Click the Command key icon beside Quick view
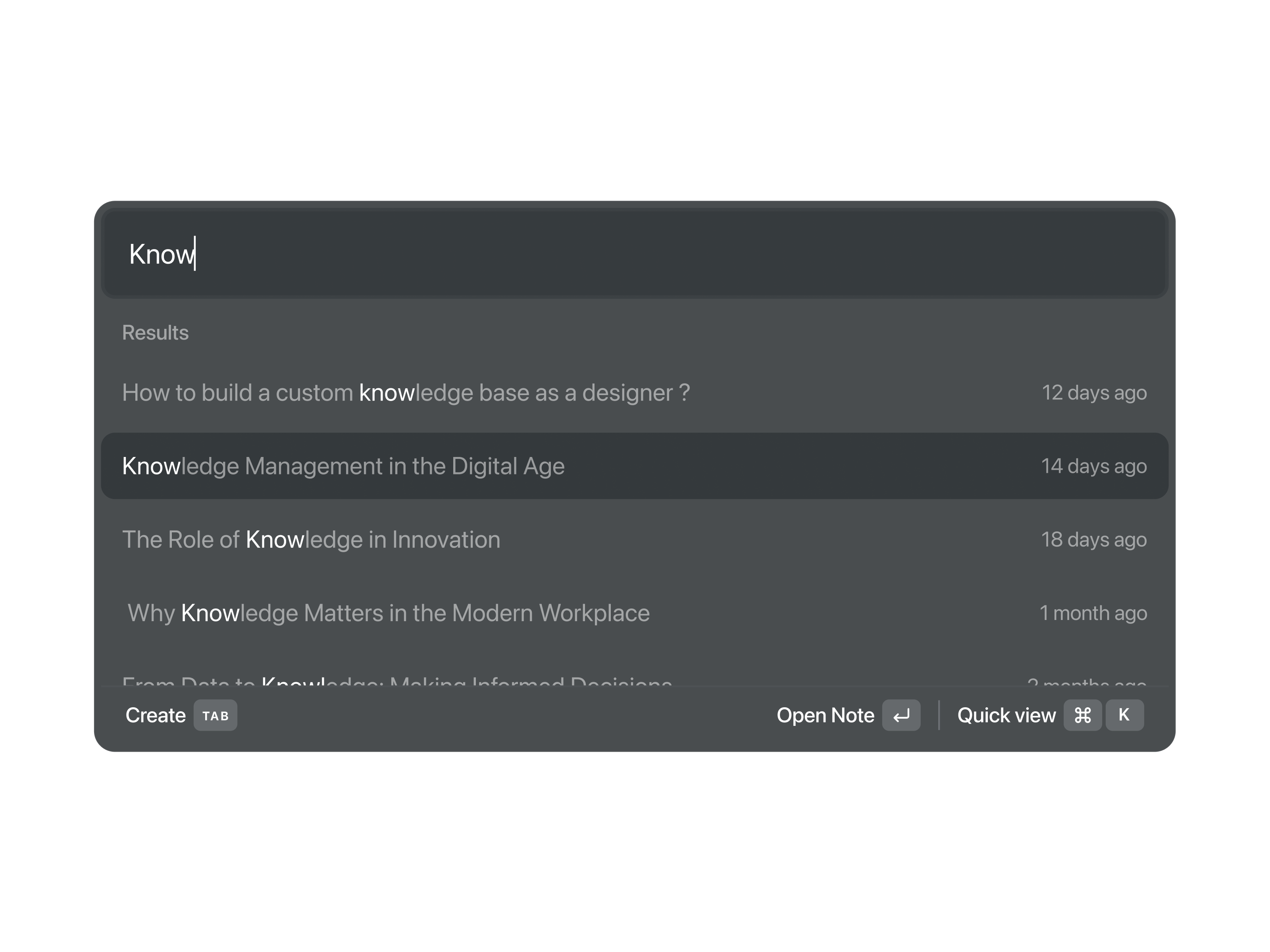The width and height of the screenshot is (1270, 952). (1082, 715)
